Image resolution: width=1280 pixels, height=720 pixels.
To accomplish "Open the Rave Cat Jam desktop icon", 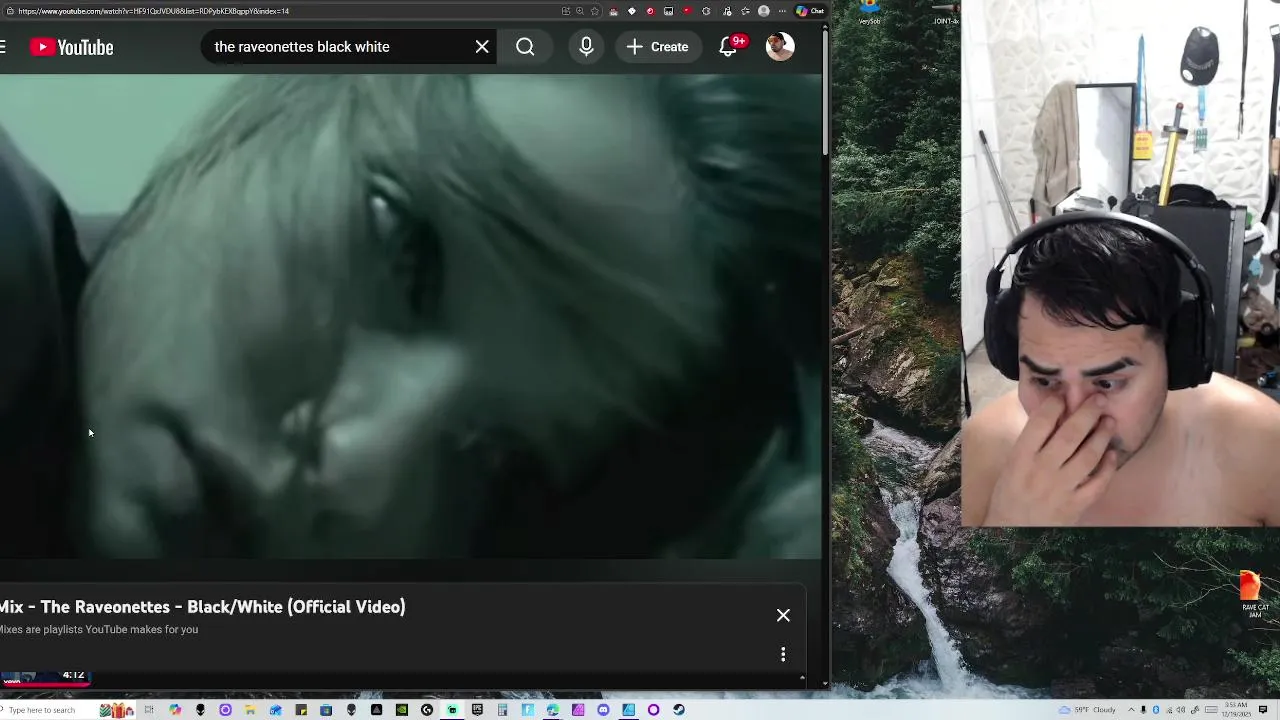I will 1254,594.
